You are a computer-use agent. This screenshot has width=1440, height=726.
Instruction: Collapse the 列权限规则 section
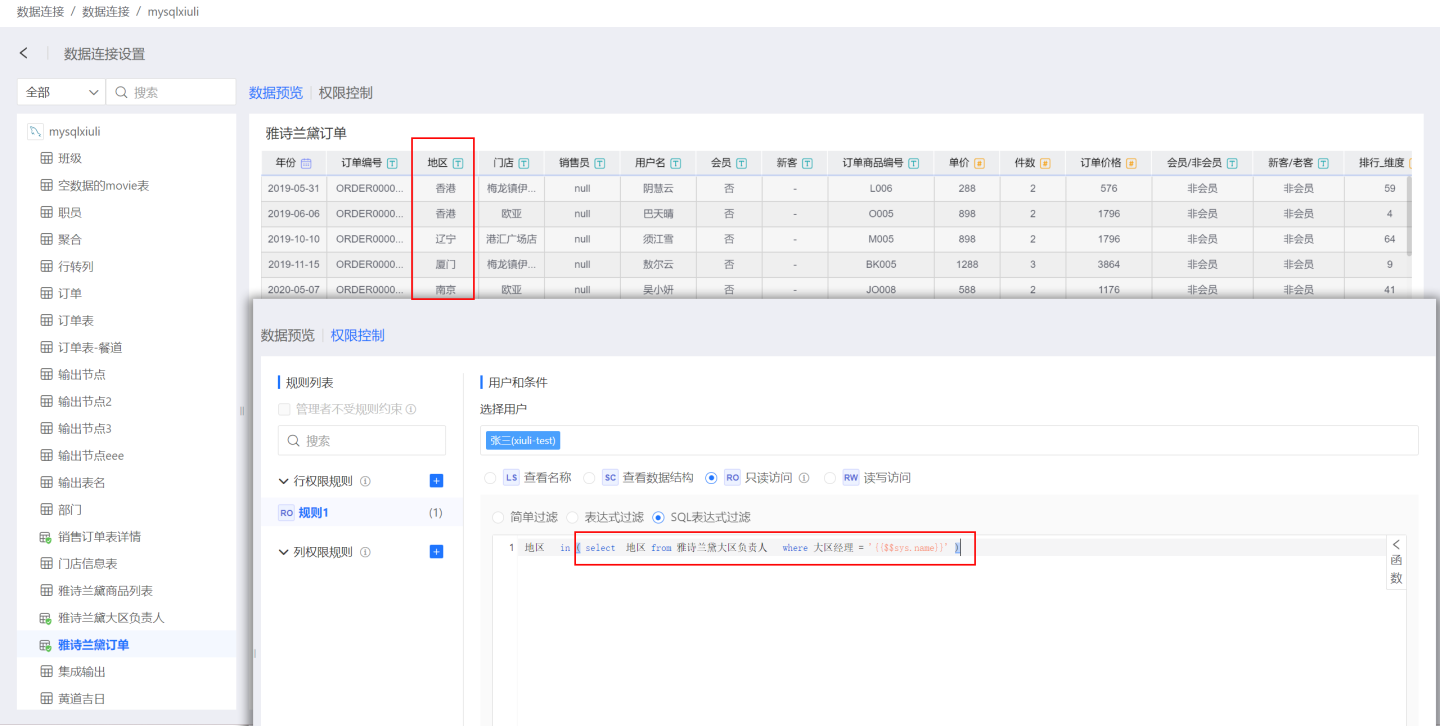click(x=284, y=552)
